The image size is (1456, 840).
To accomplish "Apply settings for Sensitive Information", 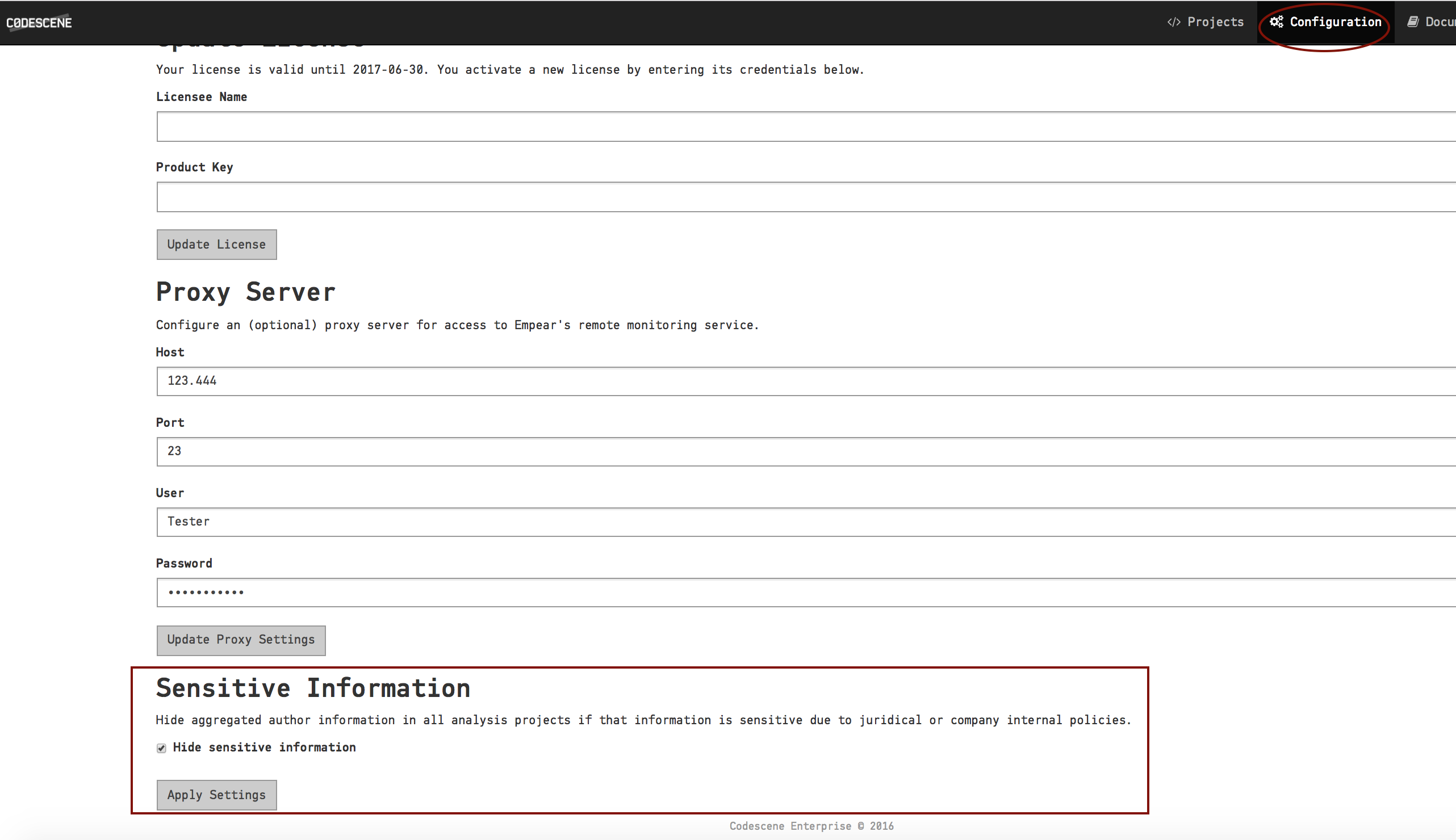I will pos(216,795).
